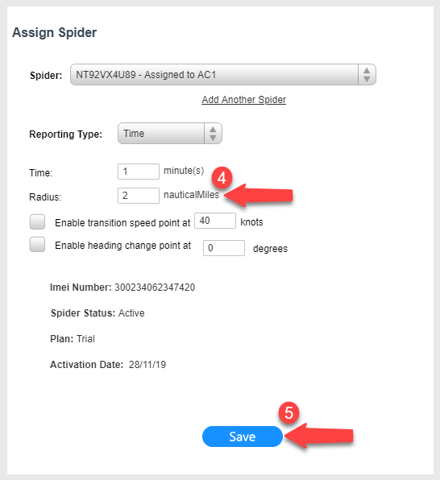
Task: Open the Spider selection dropdown
Action: coord(223,75)
